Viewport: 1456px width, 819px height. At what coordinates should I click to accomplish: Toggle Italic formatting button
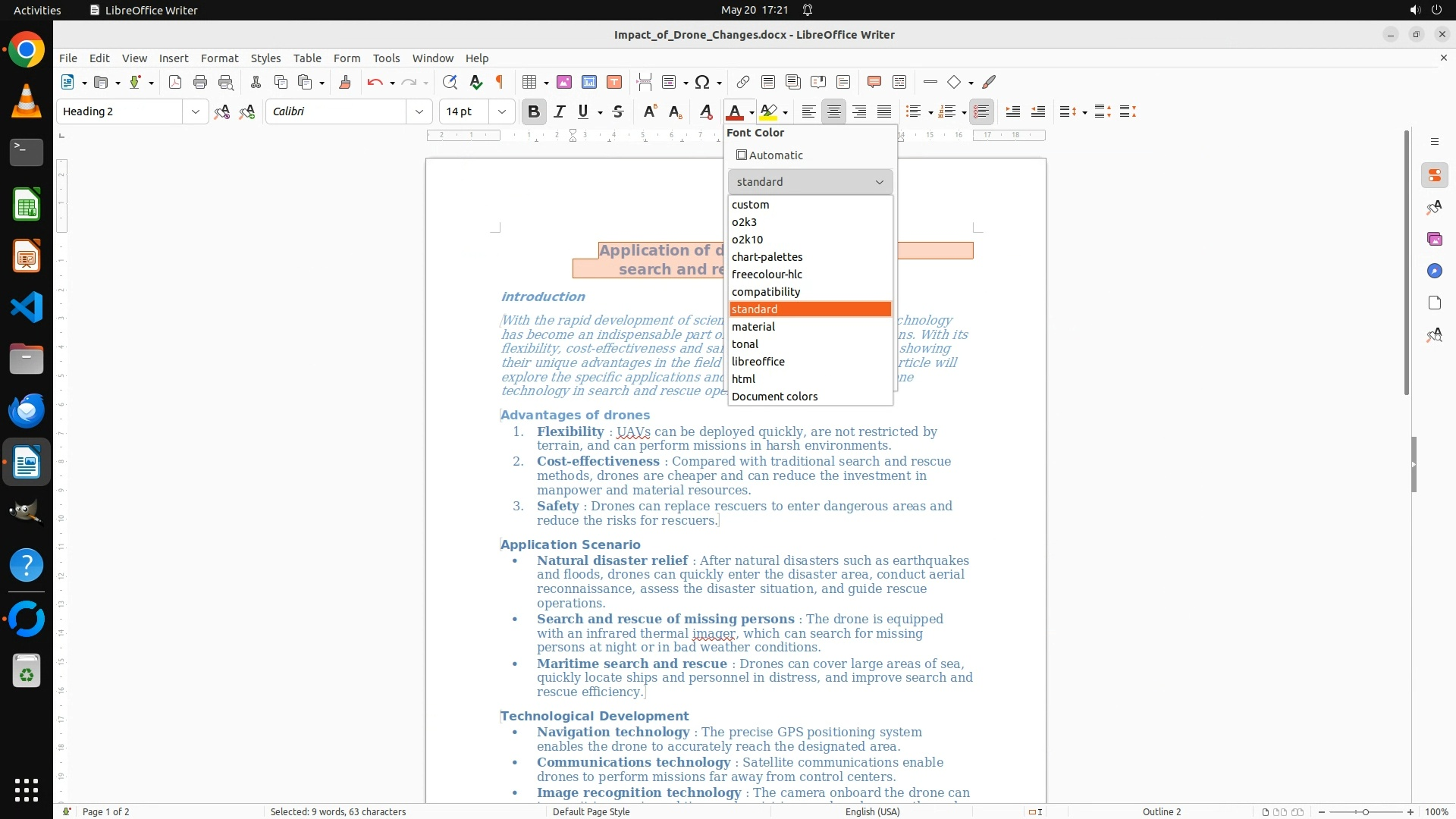(x=560, y=111)
